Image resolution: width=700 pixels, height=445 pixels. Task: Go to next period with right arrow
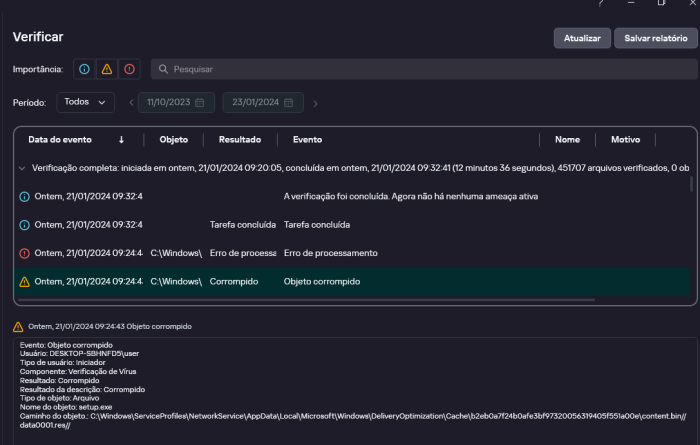pos(315,103)
